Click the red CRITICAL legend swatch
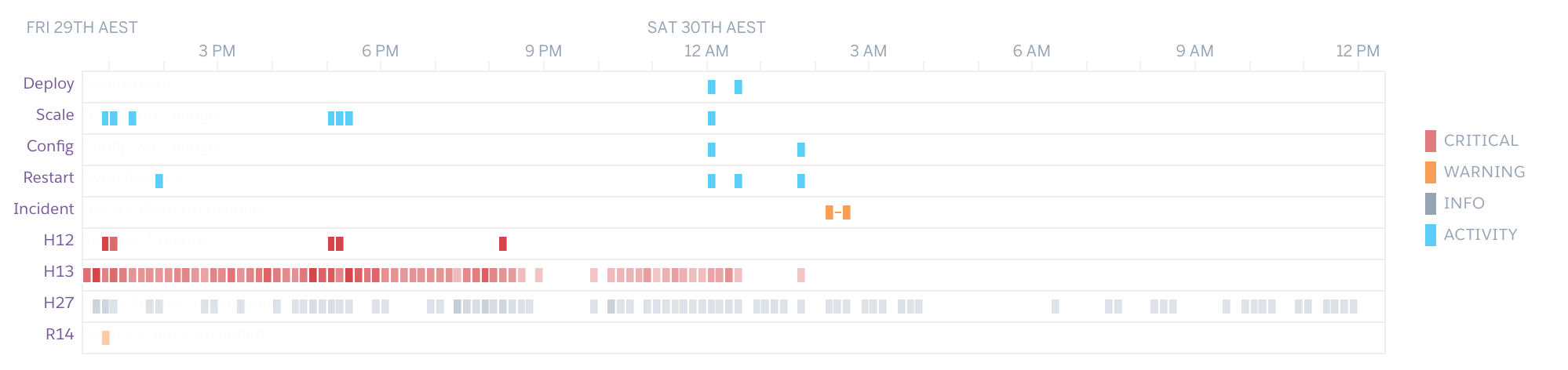 tap(1431, 141)
